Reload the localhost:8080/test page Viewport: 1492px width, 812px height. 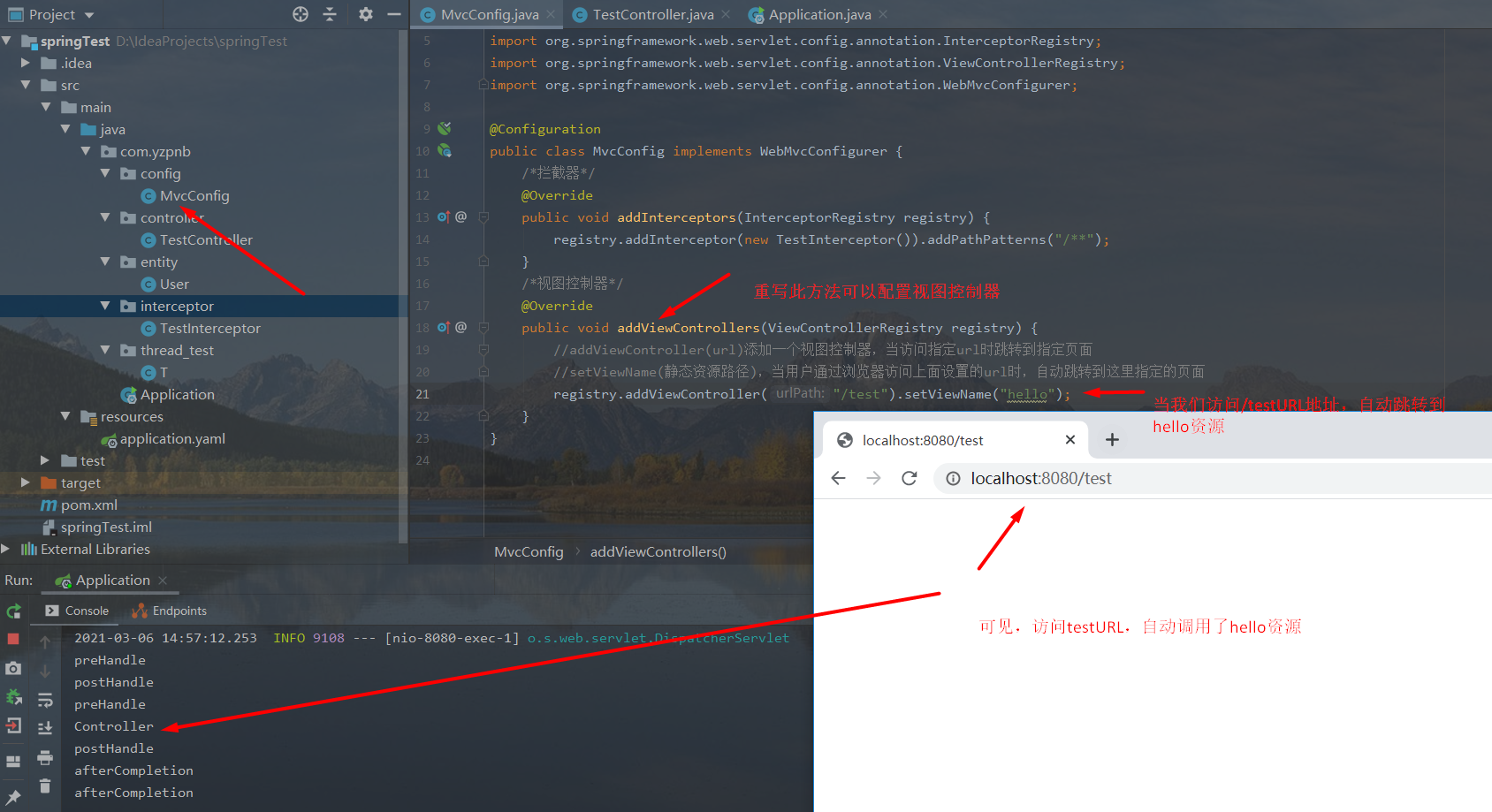click(x=909, y=478)
